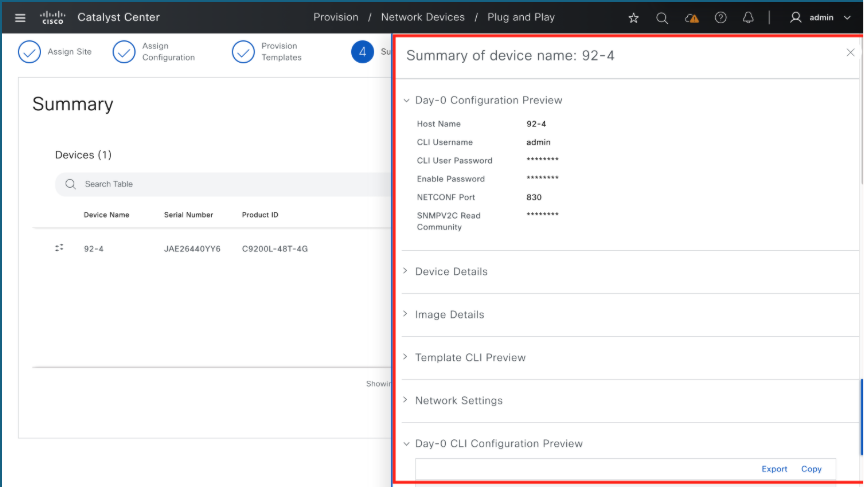Screen dimensions: 864x487
Task: Click the Catalyst Center title
Action: tap(118, 17)
